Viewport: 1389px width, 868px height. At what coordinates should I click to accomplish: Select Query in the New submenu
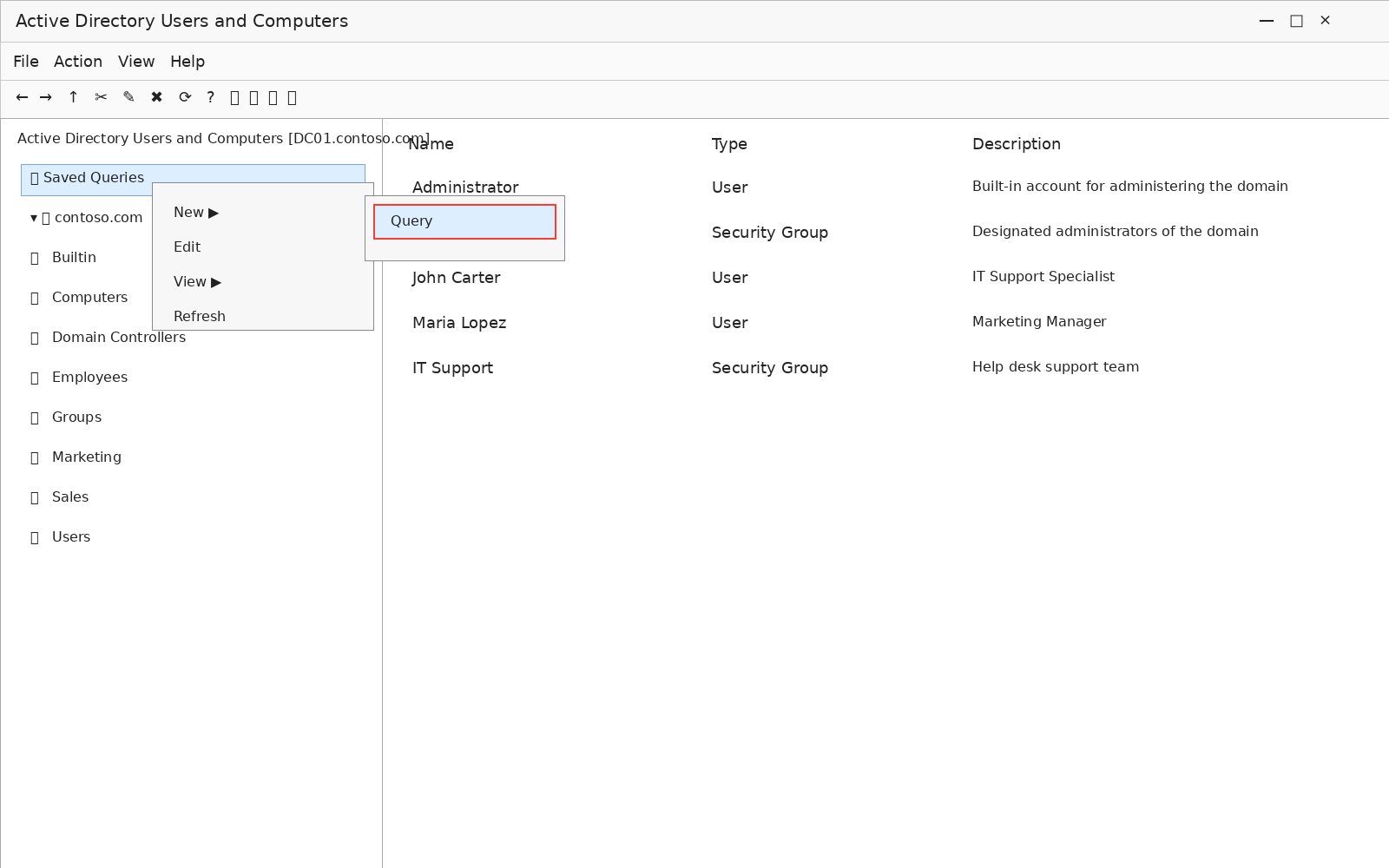coord(464,221)
